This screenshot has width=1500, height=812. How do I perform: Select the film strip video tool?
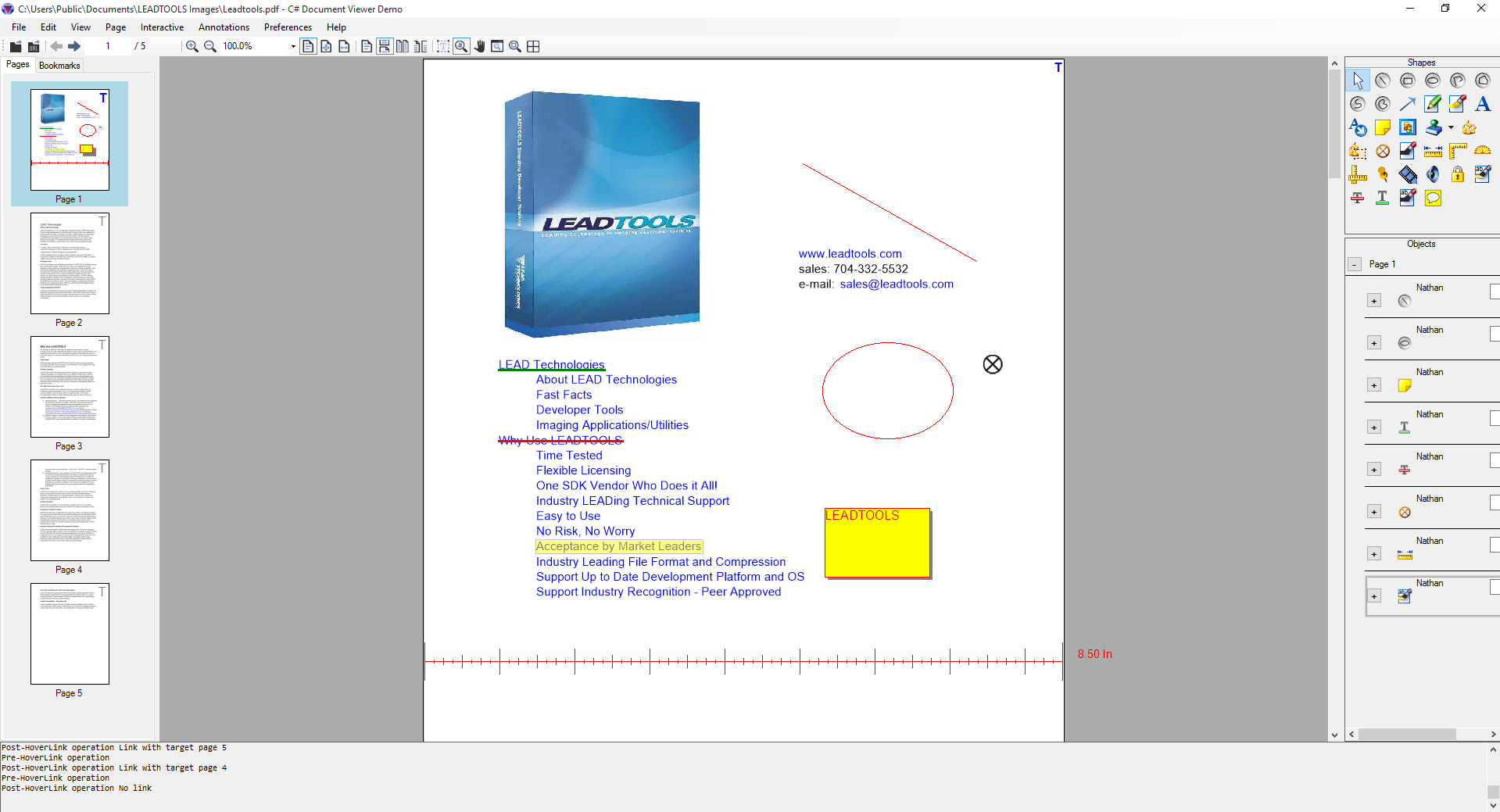1408,174
